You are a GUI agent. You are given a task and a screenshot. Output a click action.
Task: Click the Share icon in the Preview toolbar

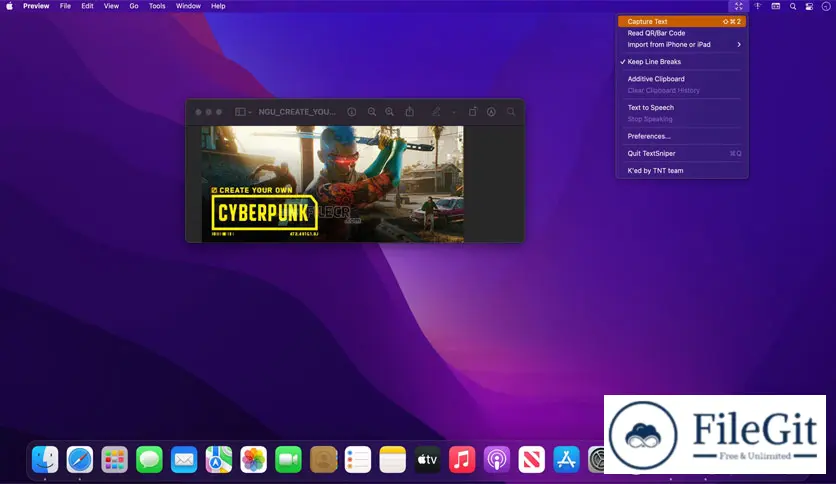tap(409, 111)
